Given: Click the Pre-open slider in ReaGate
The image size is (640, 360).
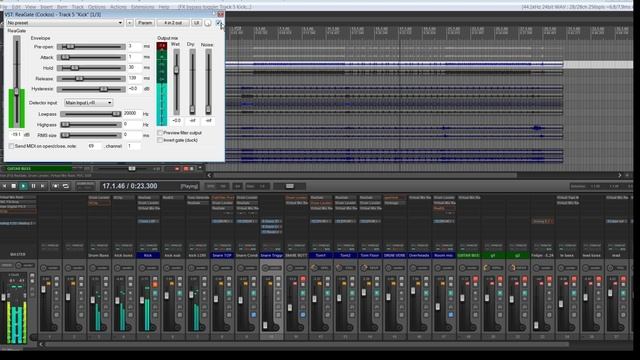Looking at the screenshot, I should coord(91,47).
